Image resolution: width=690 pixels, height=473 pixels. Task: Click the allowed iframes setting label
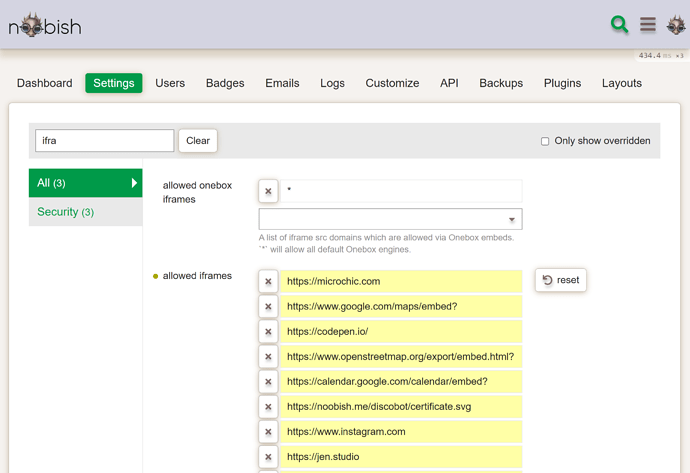click(197, 276)
